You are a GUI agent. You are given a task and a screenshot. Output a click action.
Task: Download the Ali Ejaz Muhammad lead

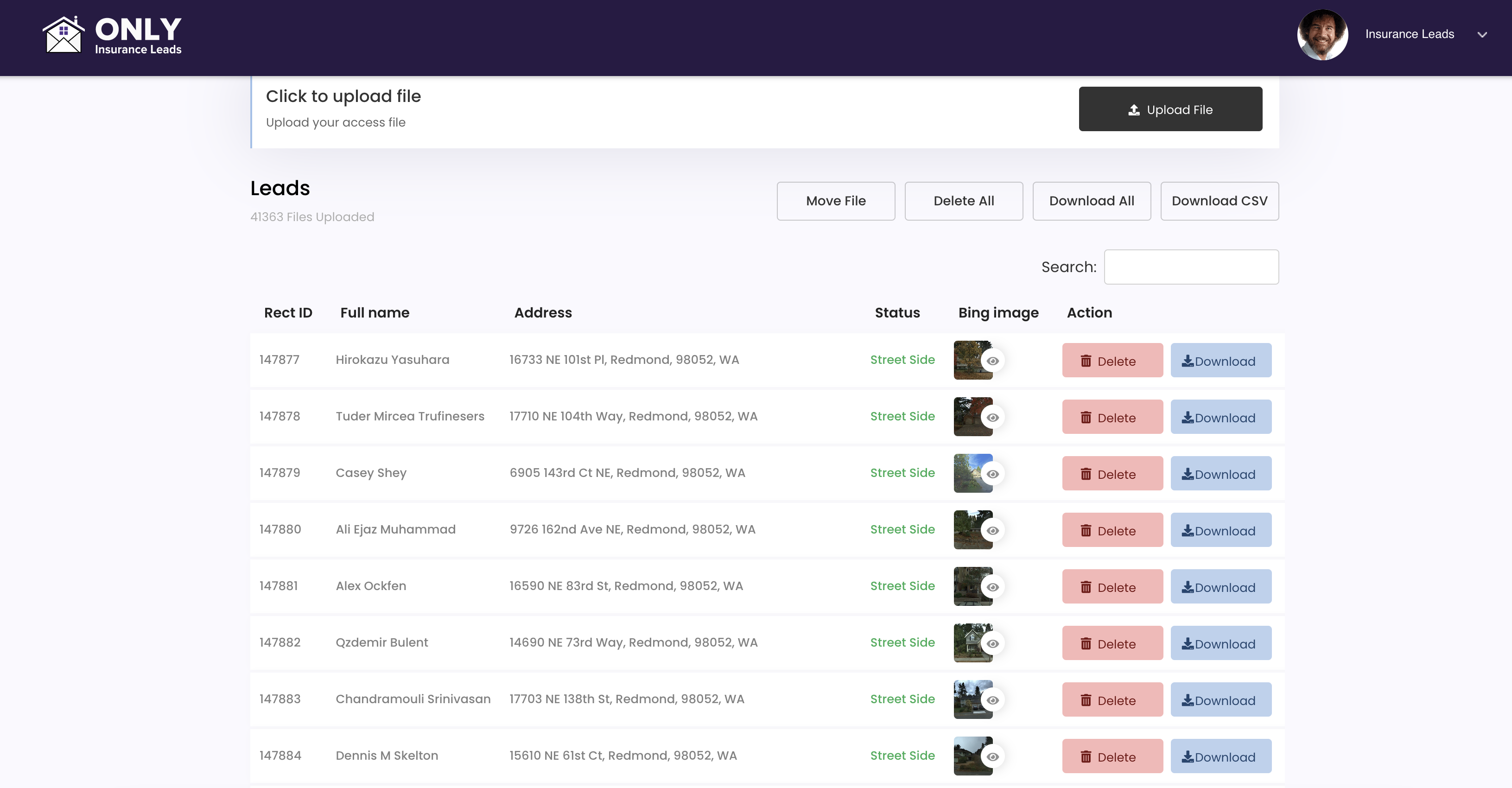[1220, 530]
